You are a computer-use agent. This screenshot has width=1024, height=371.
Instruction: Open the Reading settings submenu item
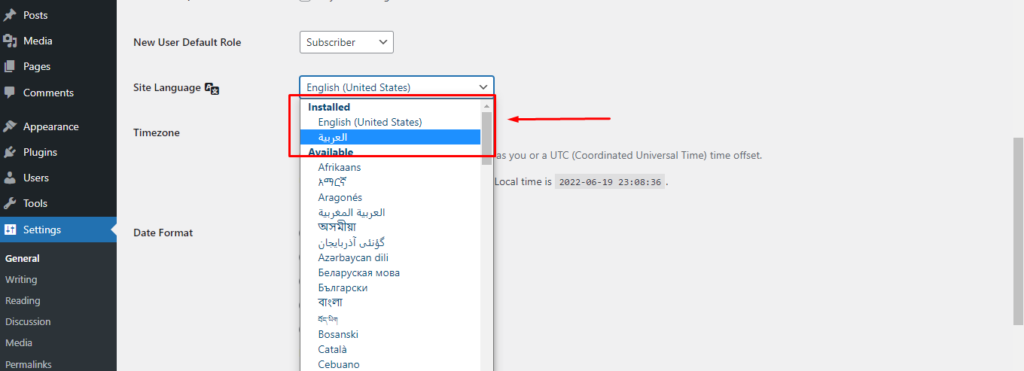point(23,300)
